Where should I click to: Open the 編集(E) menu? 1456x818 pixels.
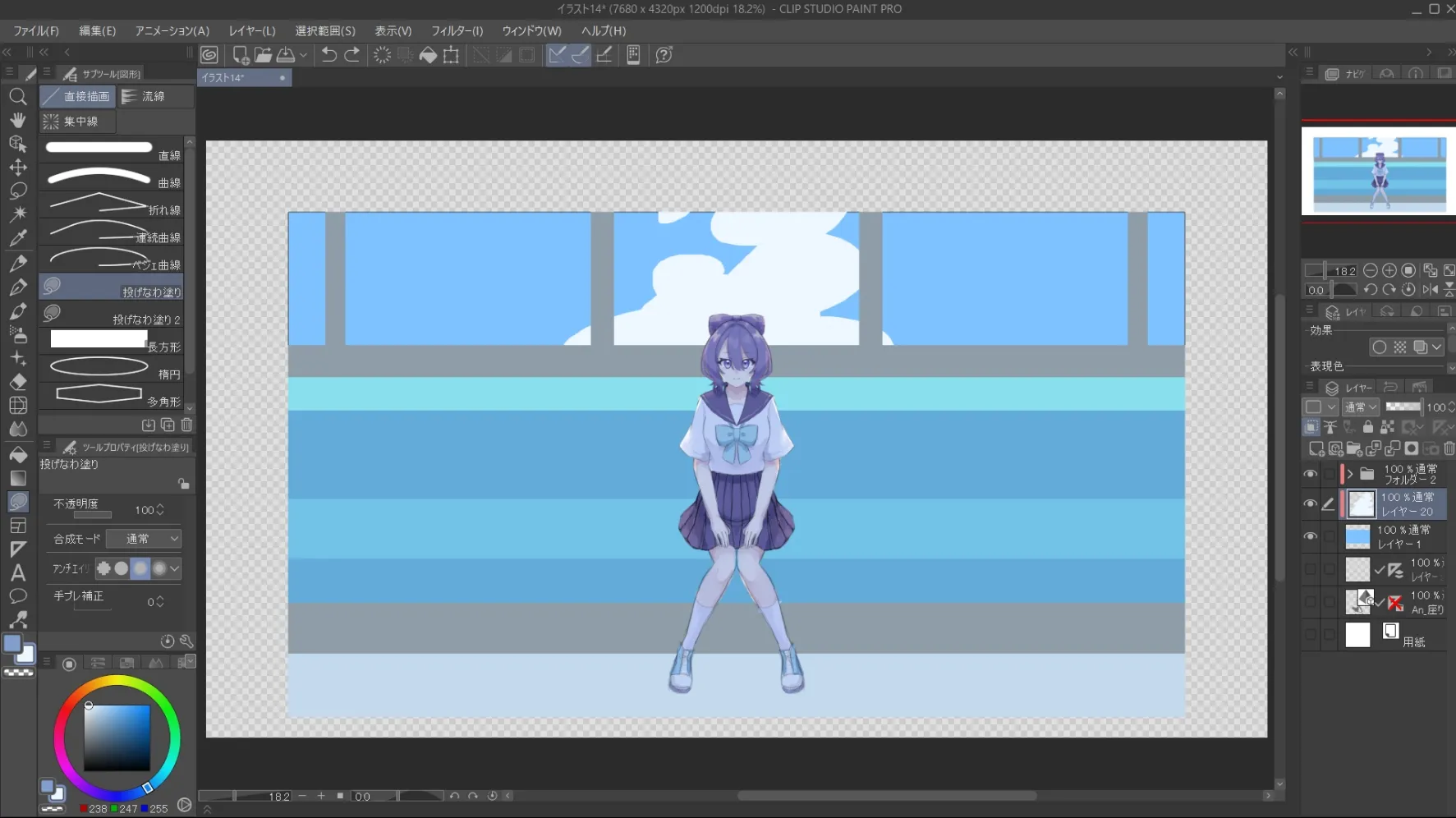tap(97, 31)
